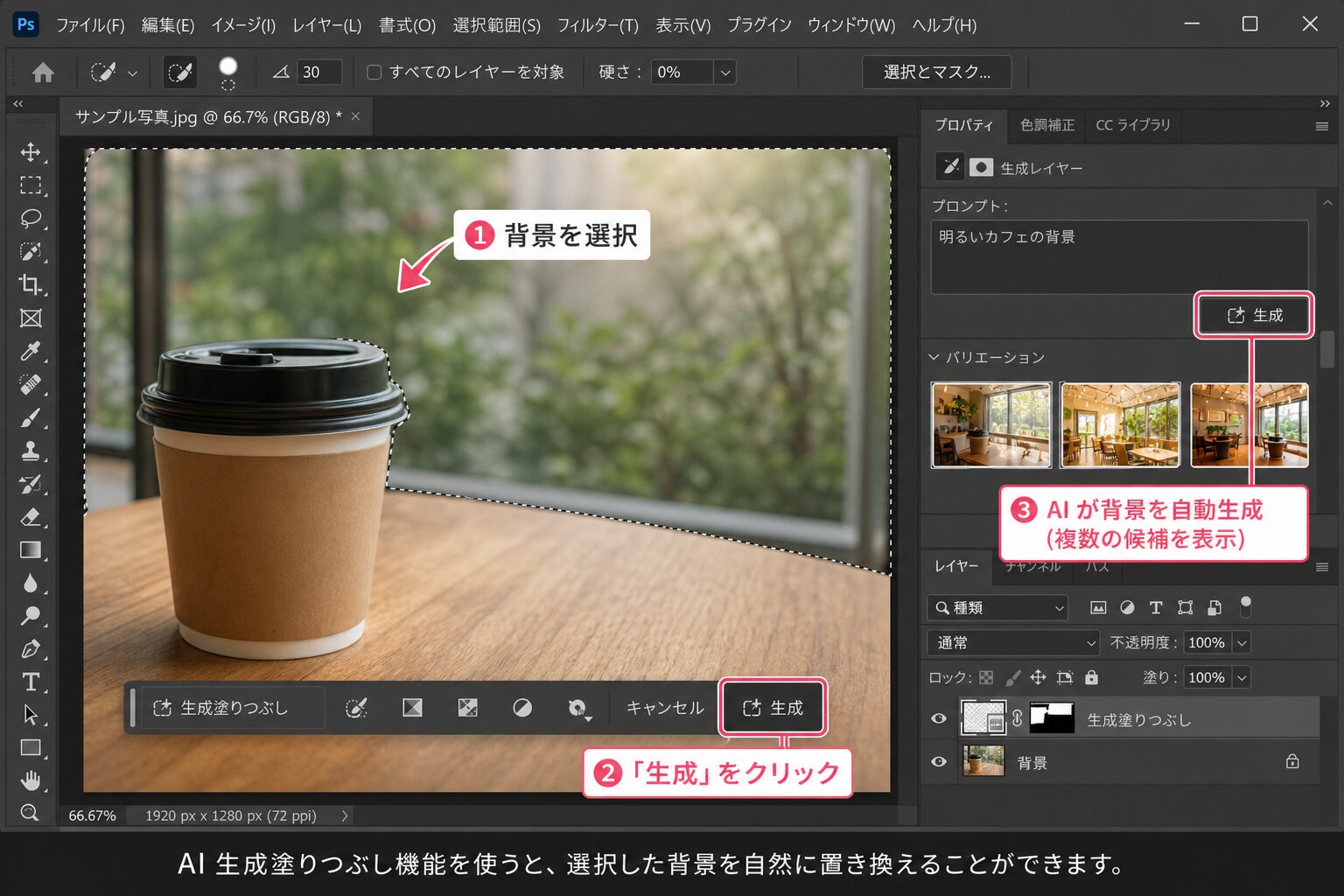Select the Move tool
This screenshot has width=1344, height=896.
tap(31, 151)
